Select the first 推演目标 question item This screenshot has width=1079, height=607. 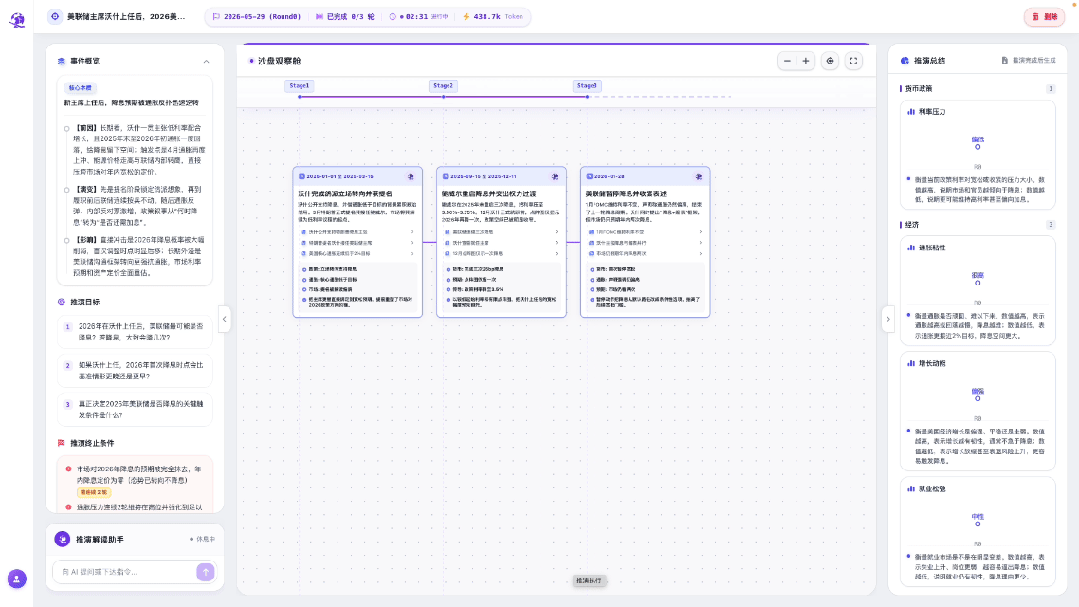135,332
